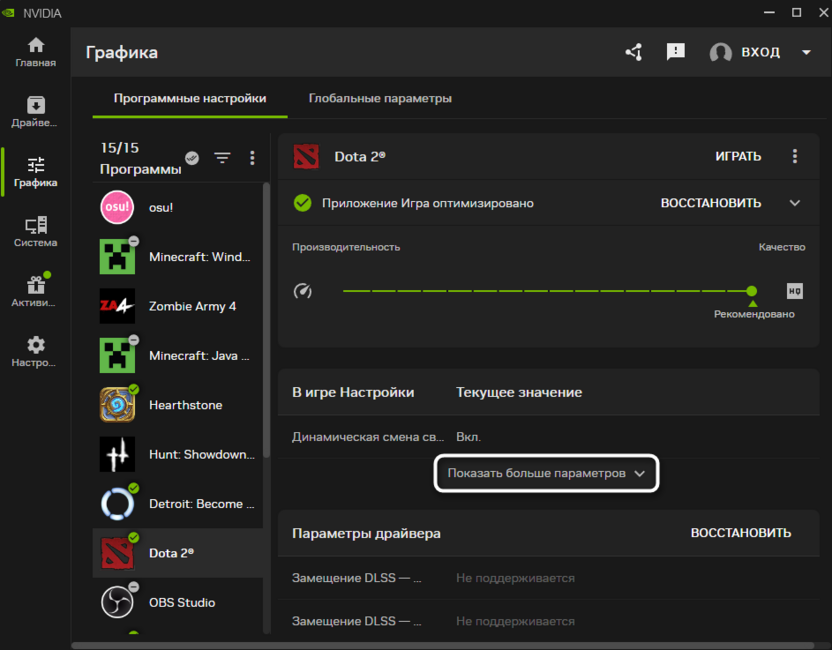Open the Драйверы sidebar section
This screenshot has width=832, height=650.
pos(36,112)
